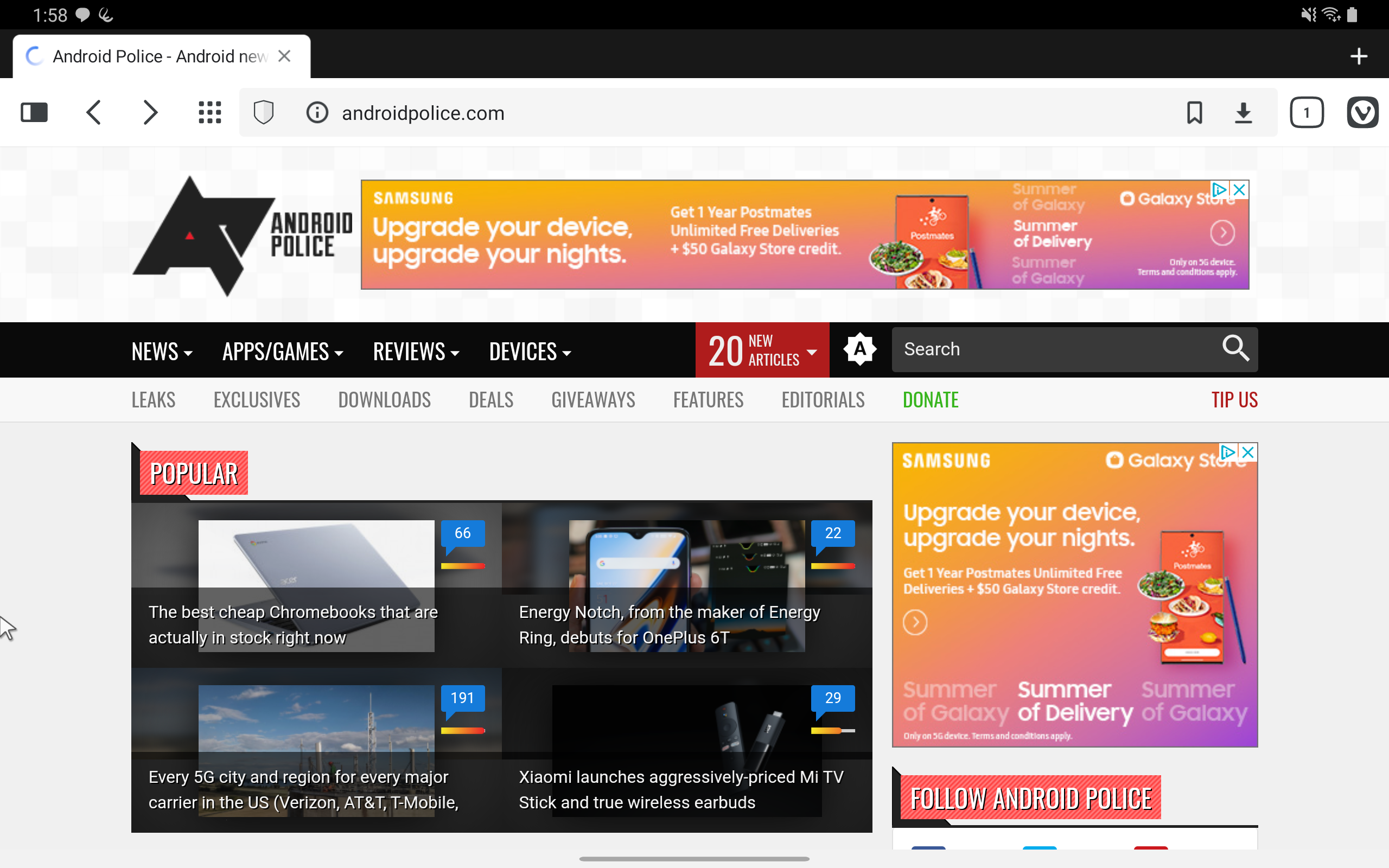Close the Android Police tab

pos(284,56)
